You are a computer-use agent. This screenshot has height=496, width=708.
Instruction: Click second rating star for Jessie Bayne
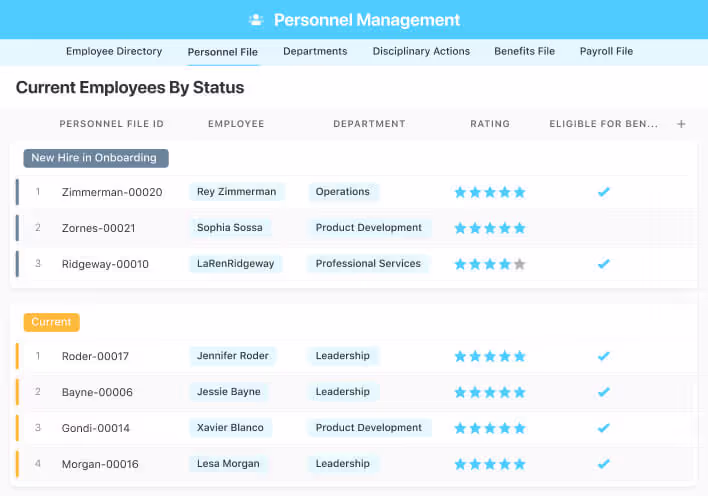click(475, 392)
